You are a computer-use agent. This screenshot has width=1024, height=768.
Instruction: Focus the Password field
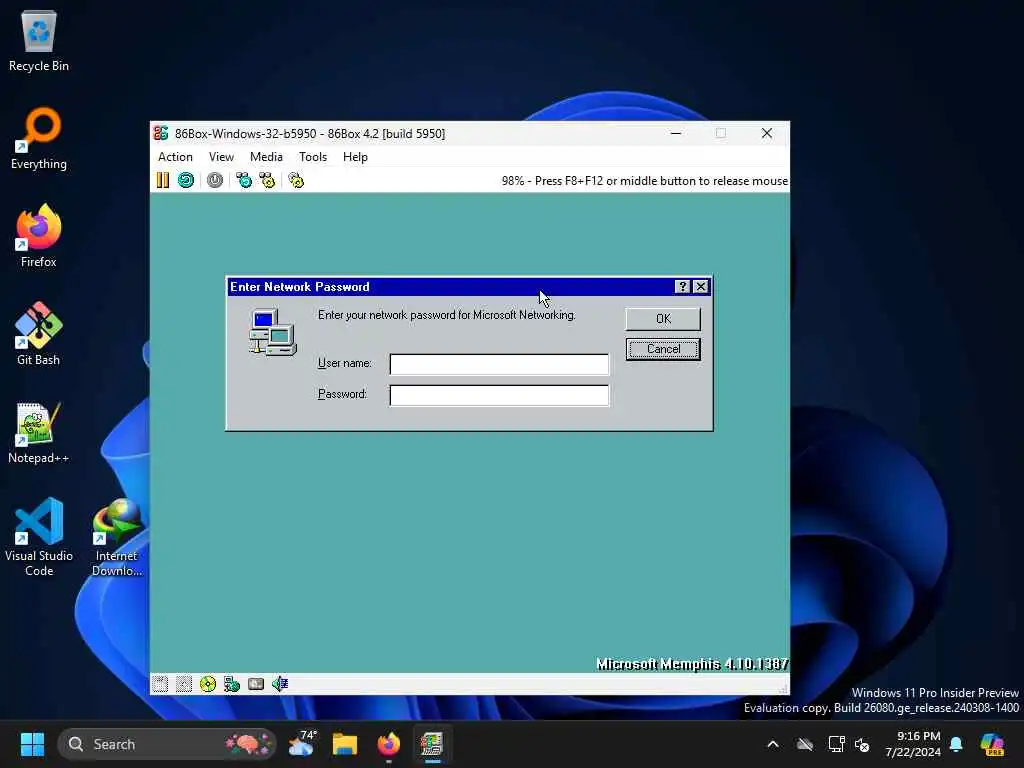[x=499, y=395]
